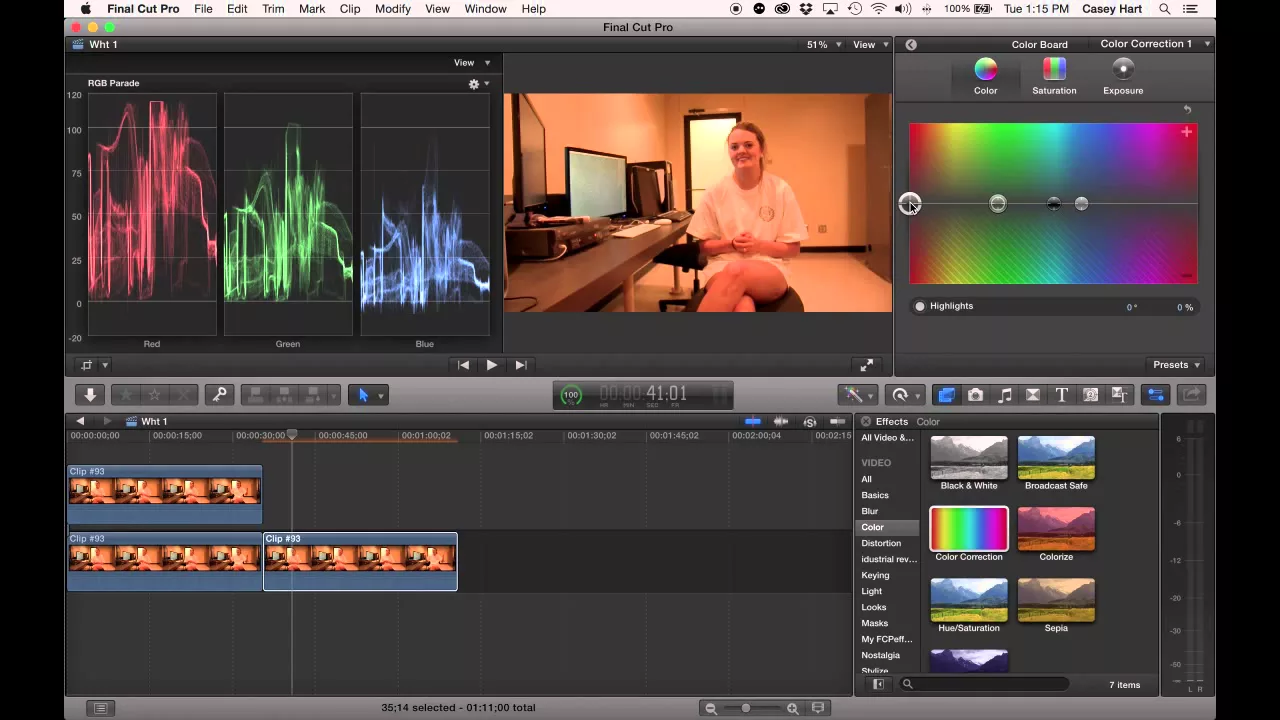This screenshot has width=1280, height=720.
Task: Open the Select arrow tool menu
Action: [x=368, y=395]
